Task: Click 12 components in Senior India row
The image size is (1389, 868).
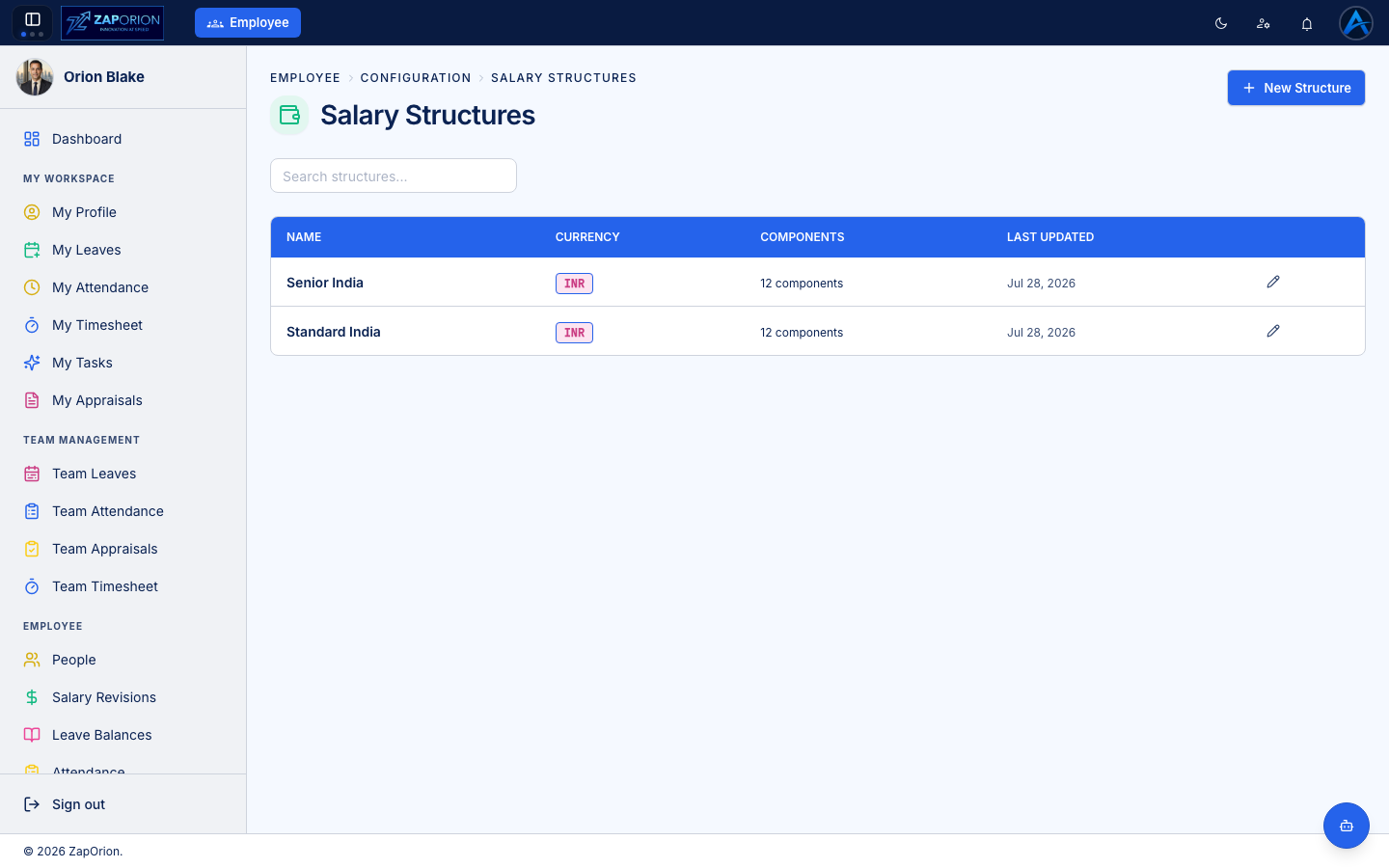Action: [x=802, y=284]
